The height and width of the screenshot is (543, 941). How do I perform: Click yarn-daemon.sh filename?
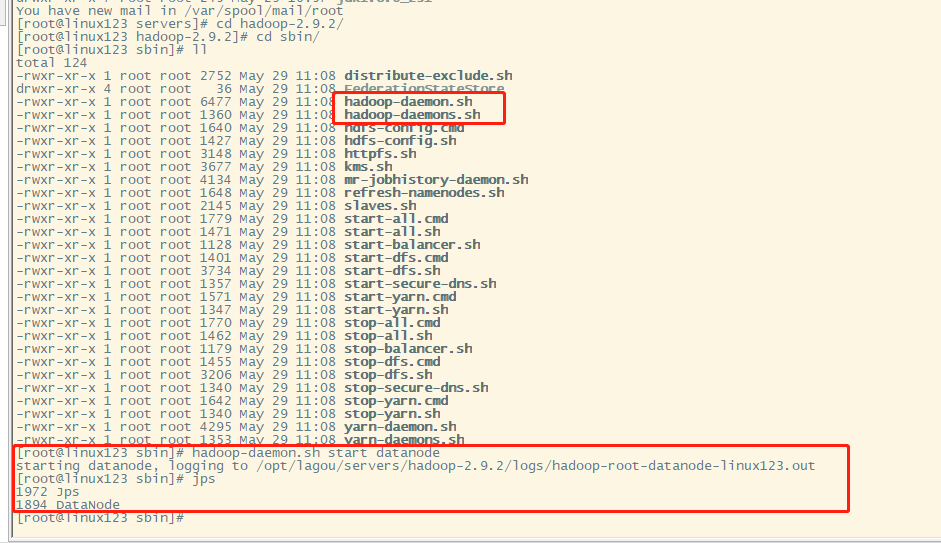400,427
